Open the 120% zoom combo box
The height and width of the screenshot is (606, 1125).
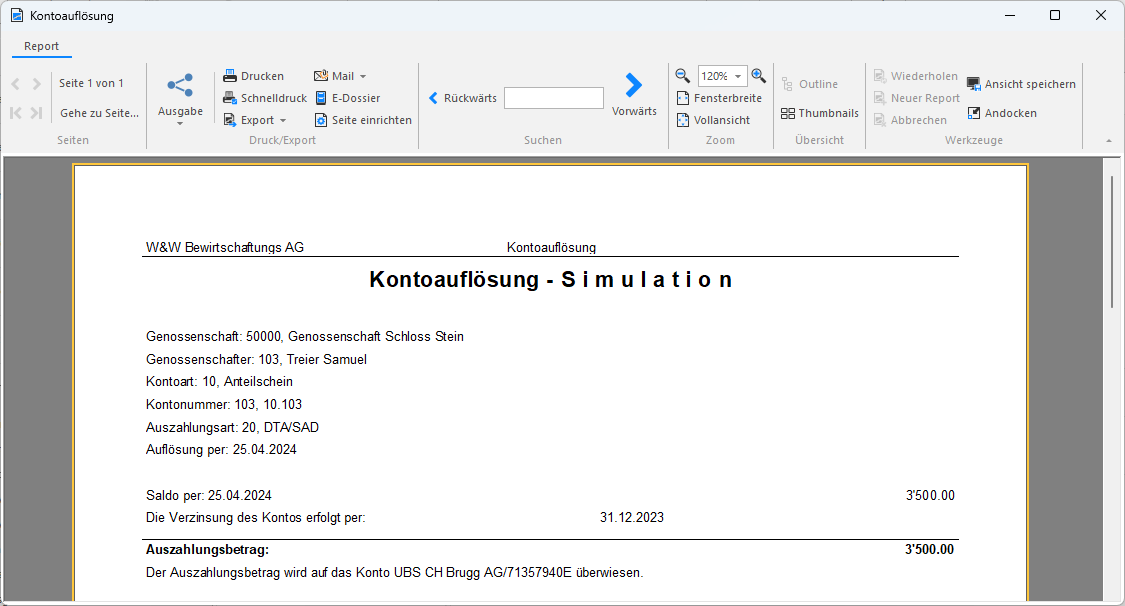point(722,75)
